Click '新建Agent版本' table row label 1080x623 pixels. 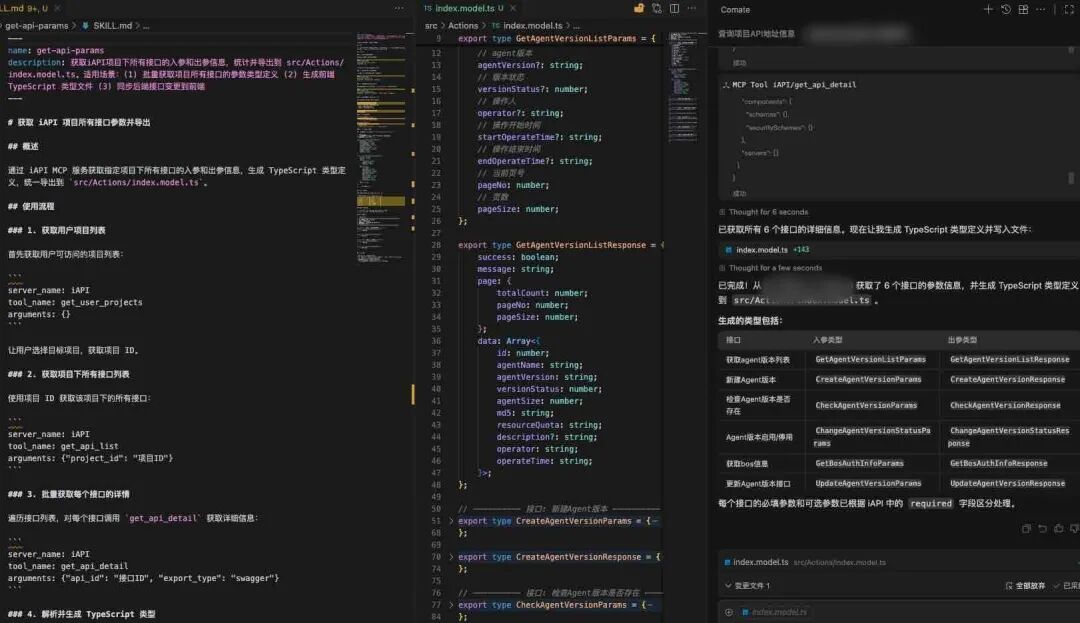(x=751, y=379)
